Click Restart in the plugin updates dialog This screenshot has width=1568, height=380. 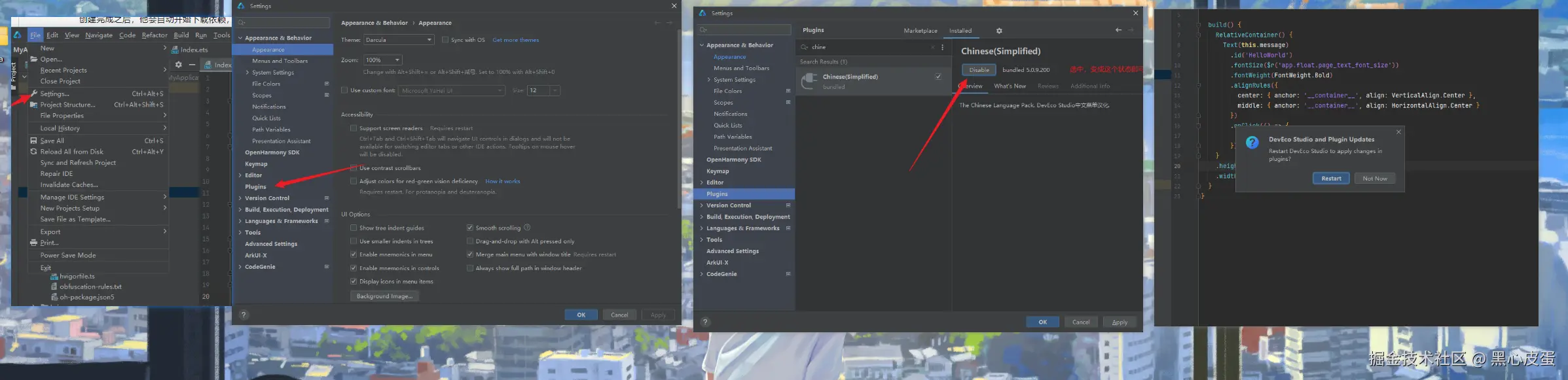tap(1331, 179)
